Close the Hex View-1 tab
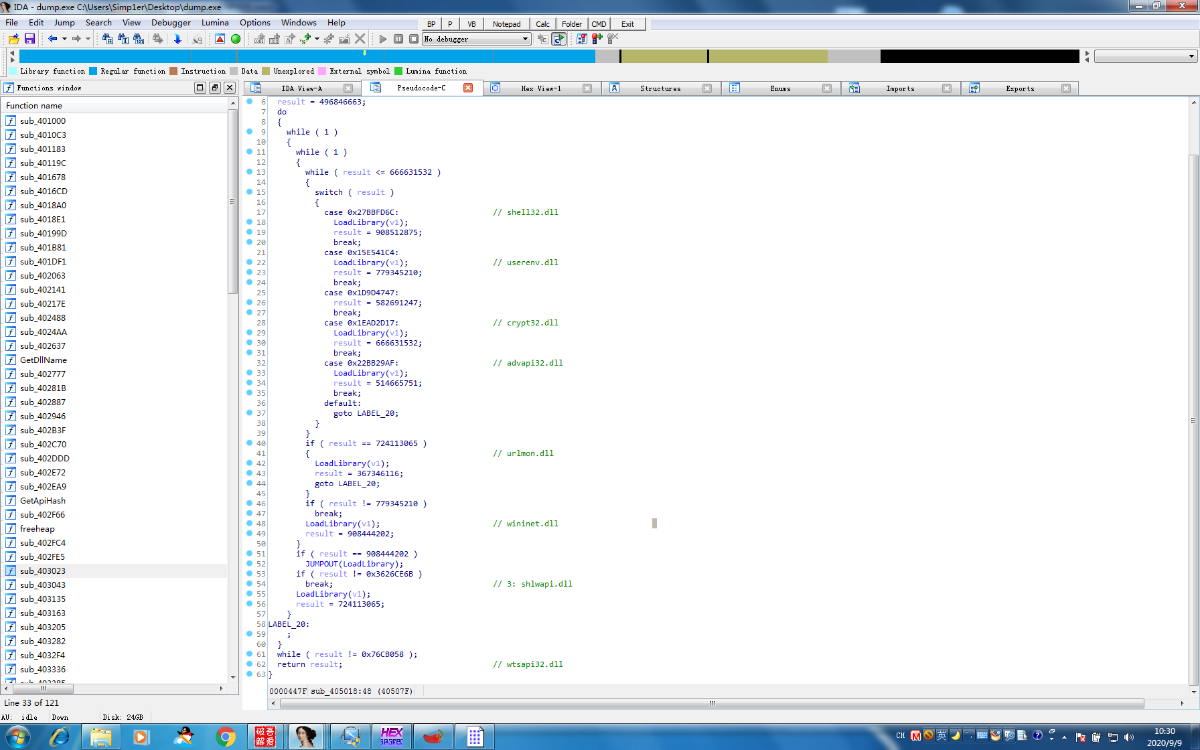This screenshot has width=1200, height=750. point(586,88)
